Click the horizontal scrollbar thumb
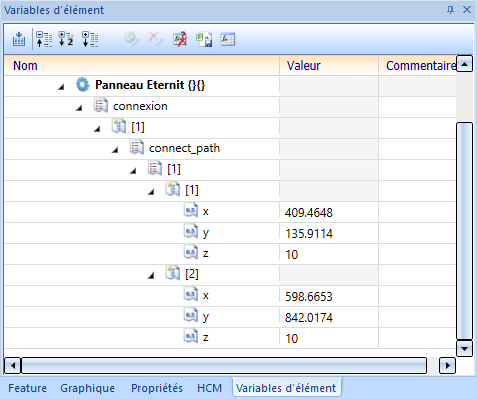Screen dimensions: 477x399 224,366
